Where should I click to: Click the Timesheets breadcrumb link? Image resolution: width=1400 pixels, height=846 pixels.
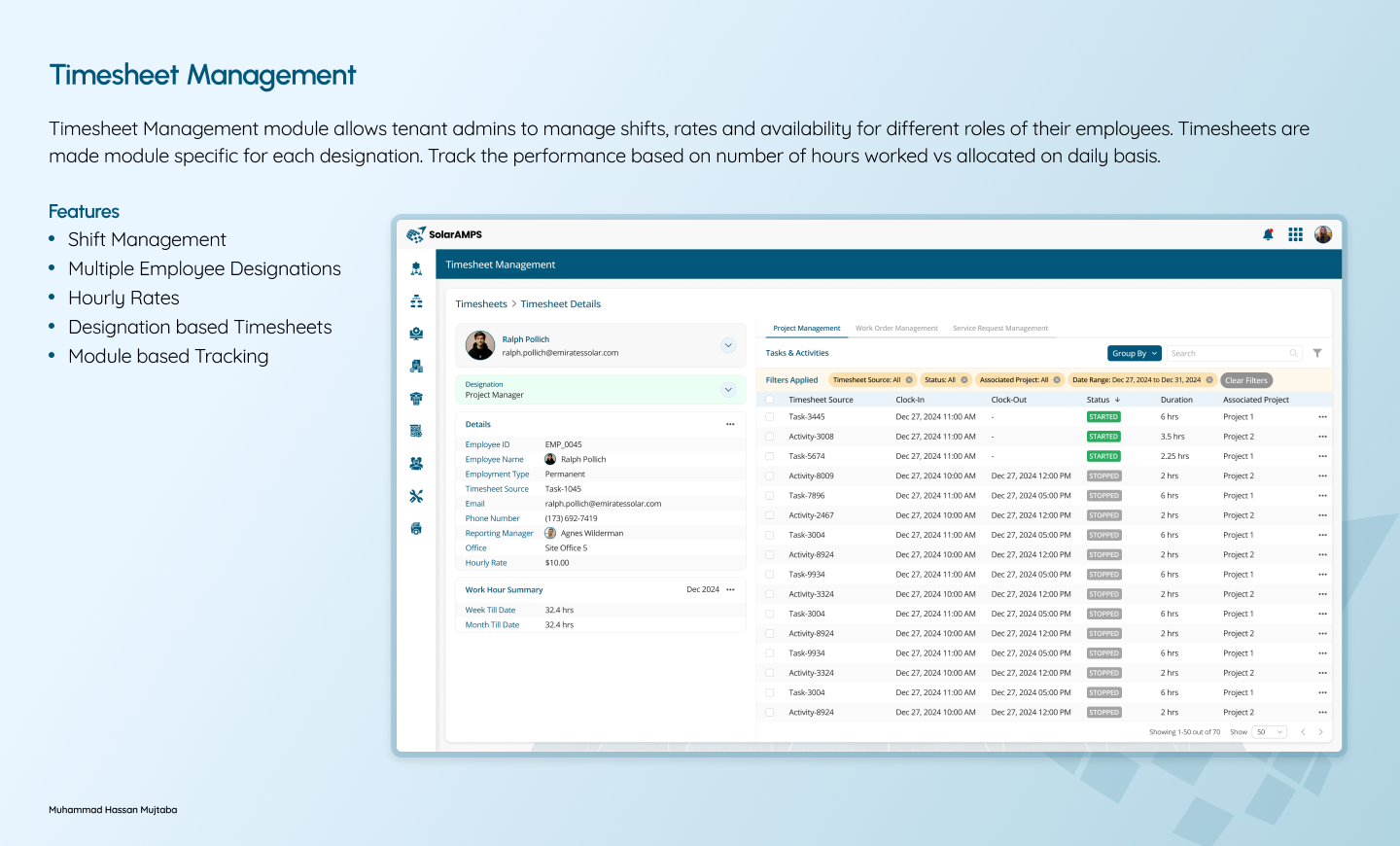(481, 303)
